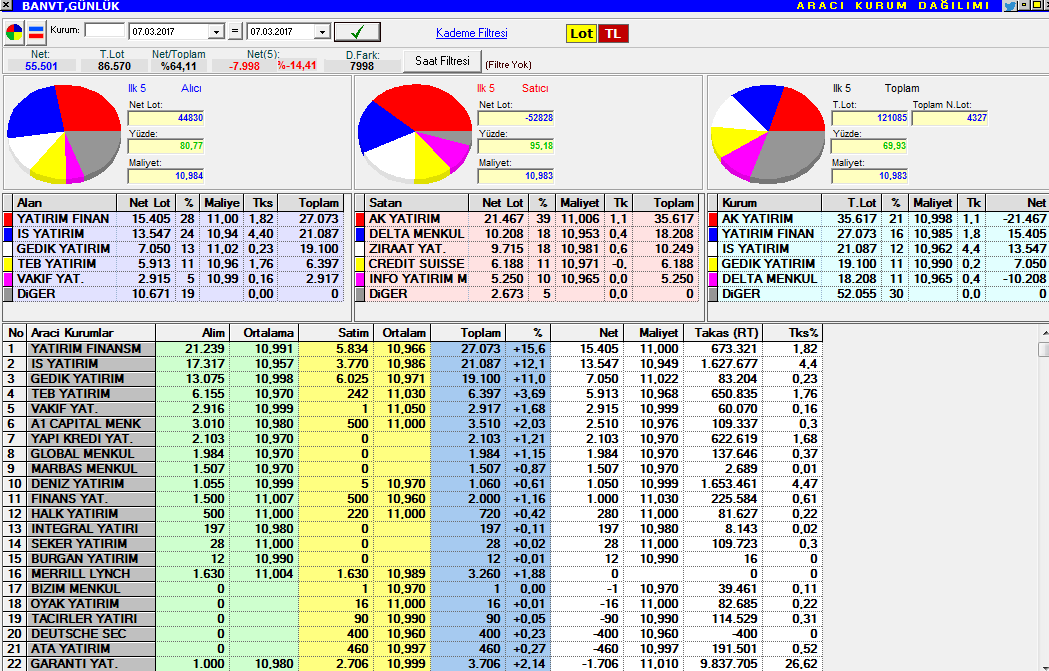Screen dimensions: 1049x671
Task: Select the AK YATIRIM row in Satan table
Action: (x=527, y=219)
